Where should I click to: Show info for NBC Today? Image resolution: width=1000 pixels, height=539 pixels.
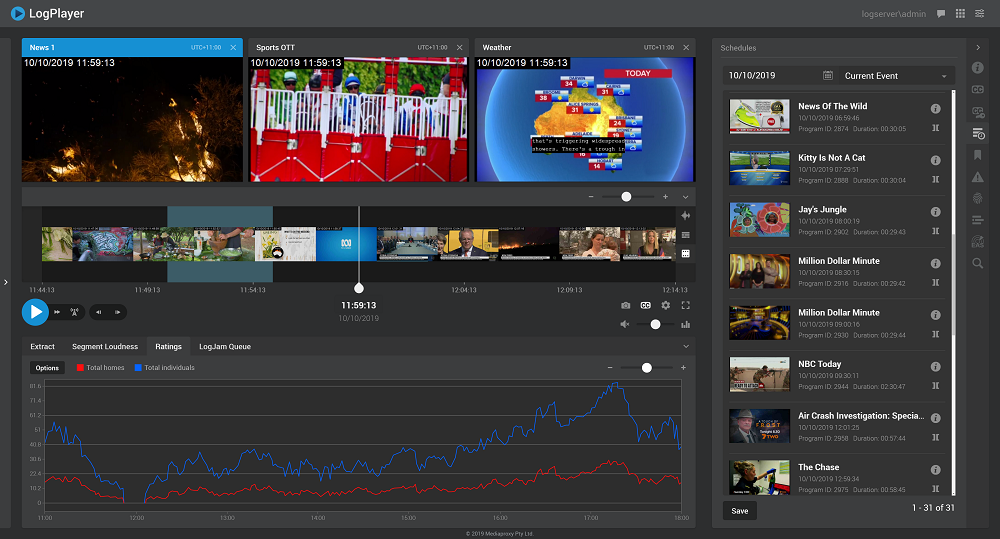coord(936,367)
